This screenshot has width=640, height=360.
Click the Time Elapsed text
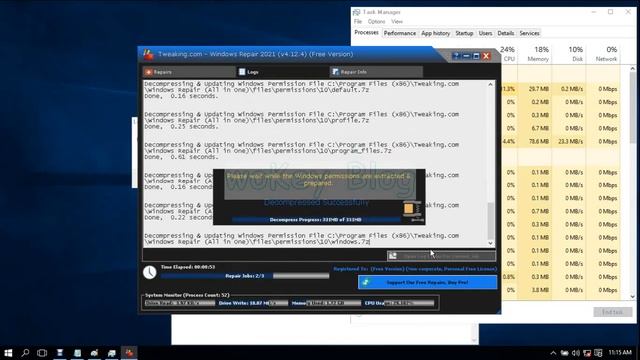188,267
